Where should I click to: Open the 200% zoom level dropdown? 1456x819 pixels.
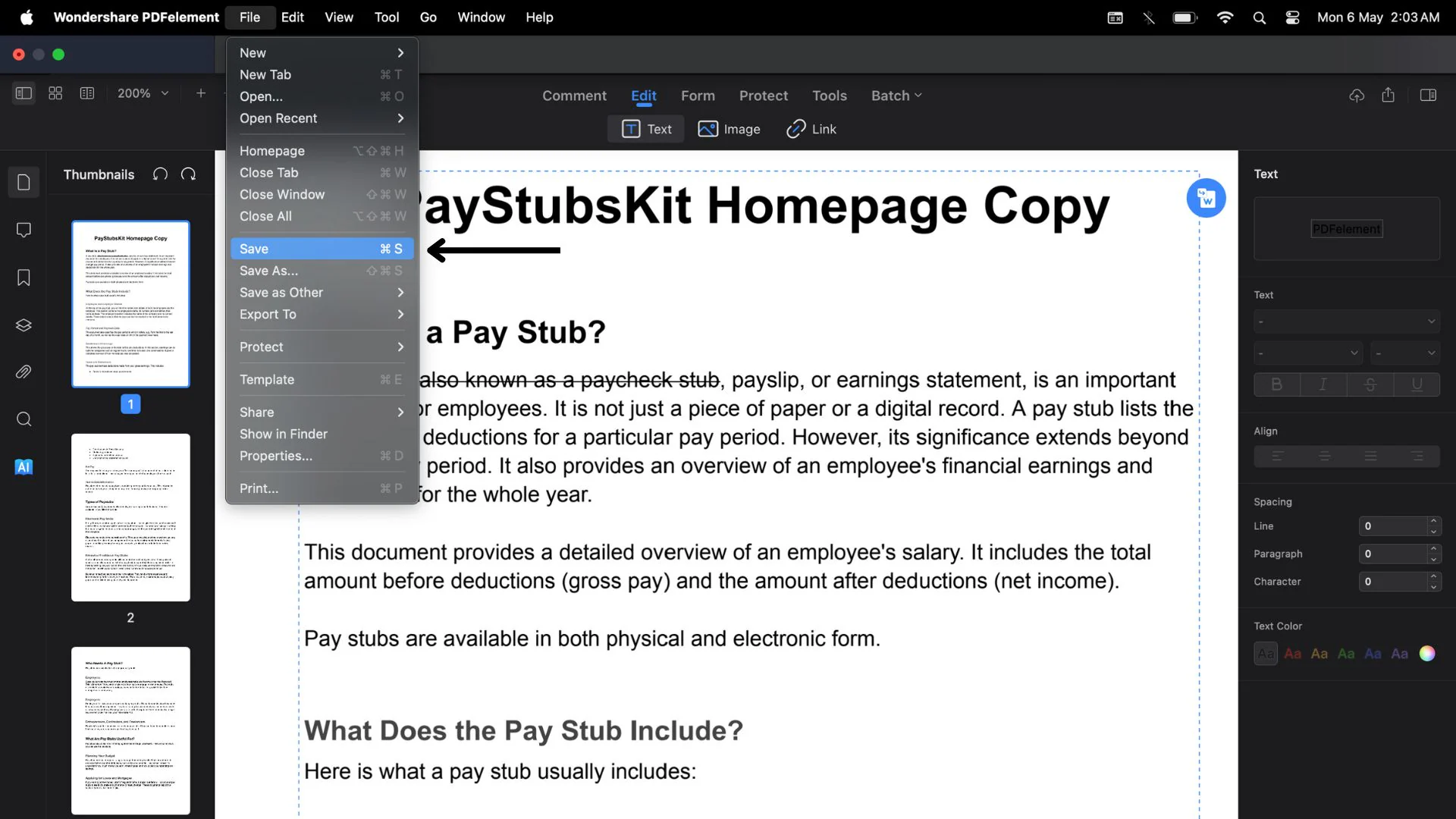[143, 93]
